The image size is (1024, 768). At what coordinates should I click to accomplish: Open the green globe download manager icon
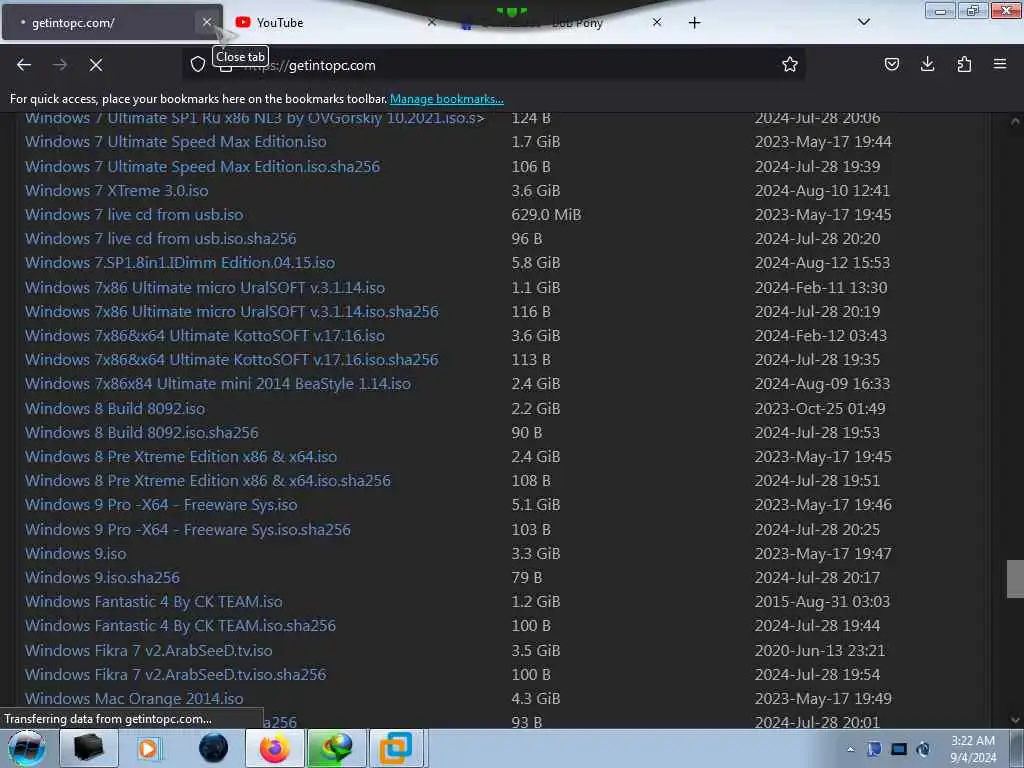coord(336,748)
